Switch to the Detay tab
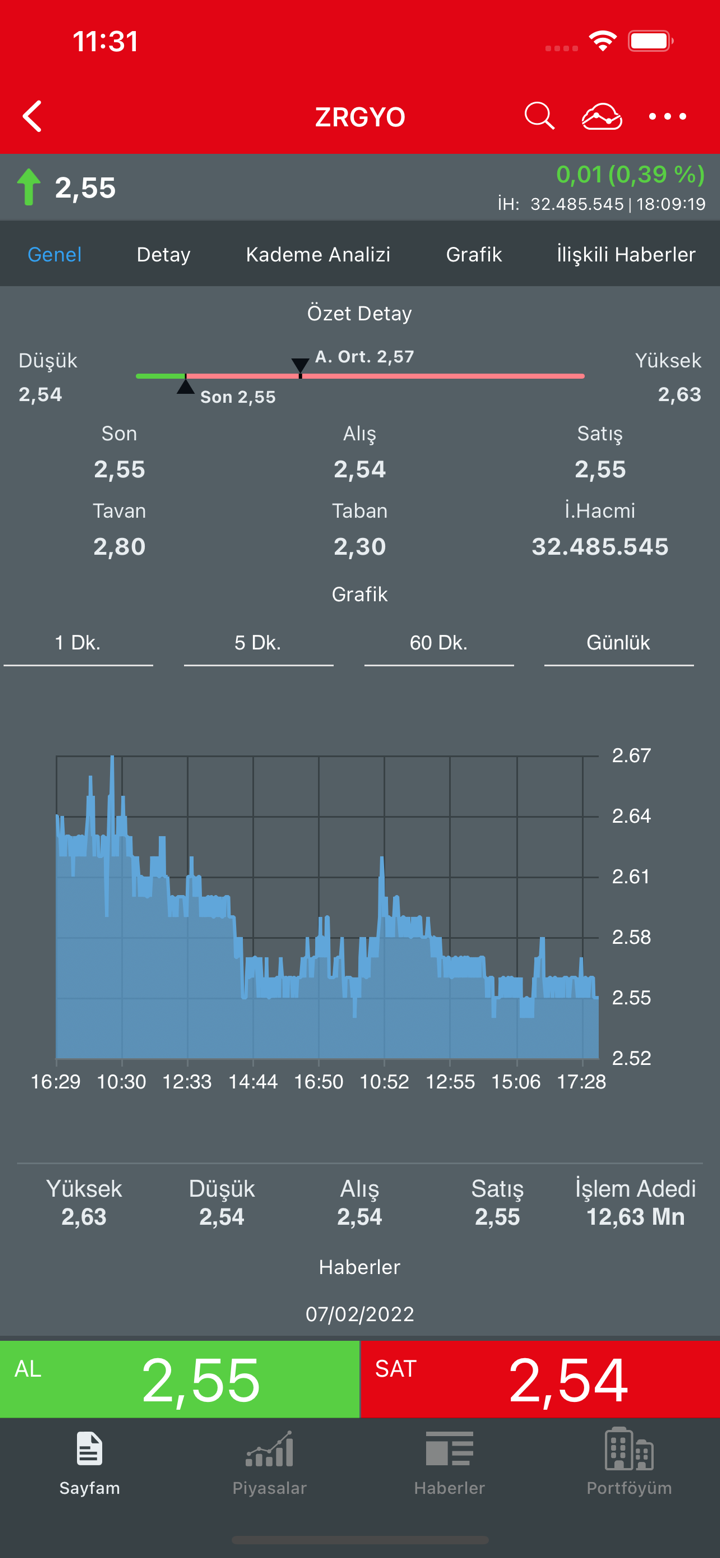The image size is (720, 1558). (x=163, y=255)
